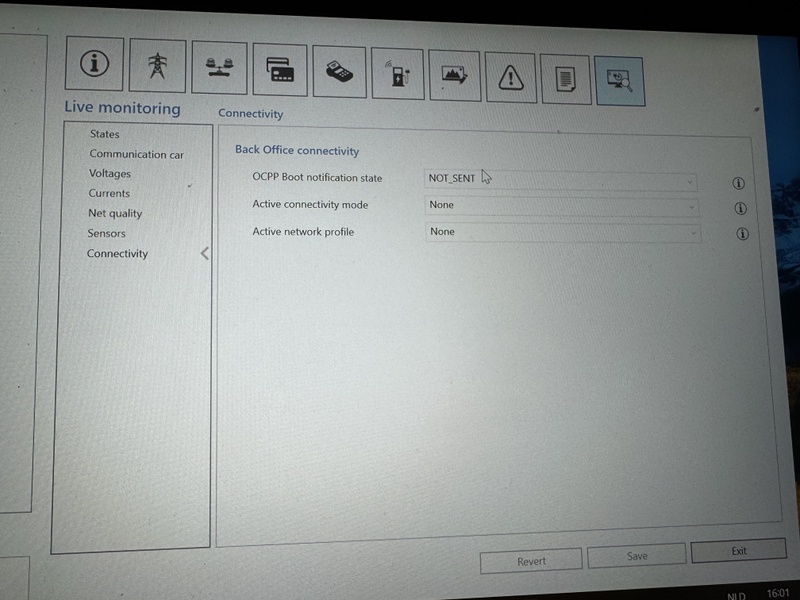This screenshot has width=800, height=600.
Task: Collapse sidebar with the left chevron
Action: coord(205,253)
